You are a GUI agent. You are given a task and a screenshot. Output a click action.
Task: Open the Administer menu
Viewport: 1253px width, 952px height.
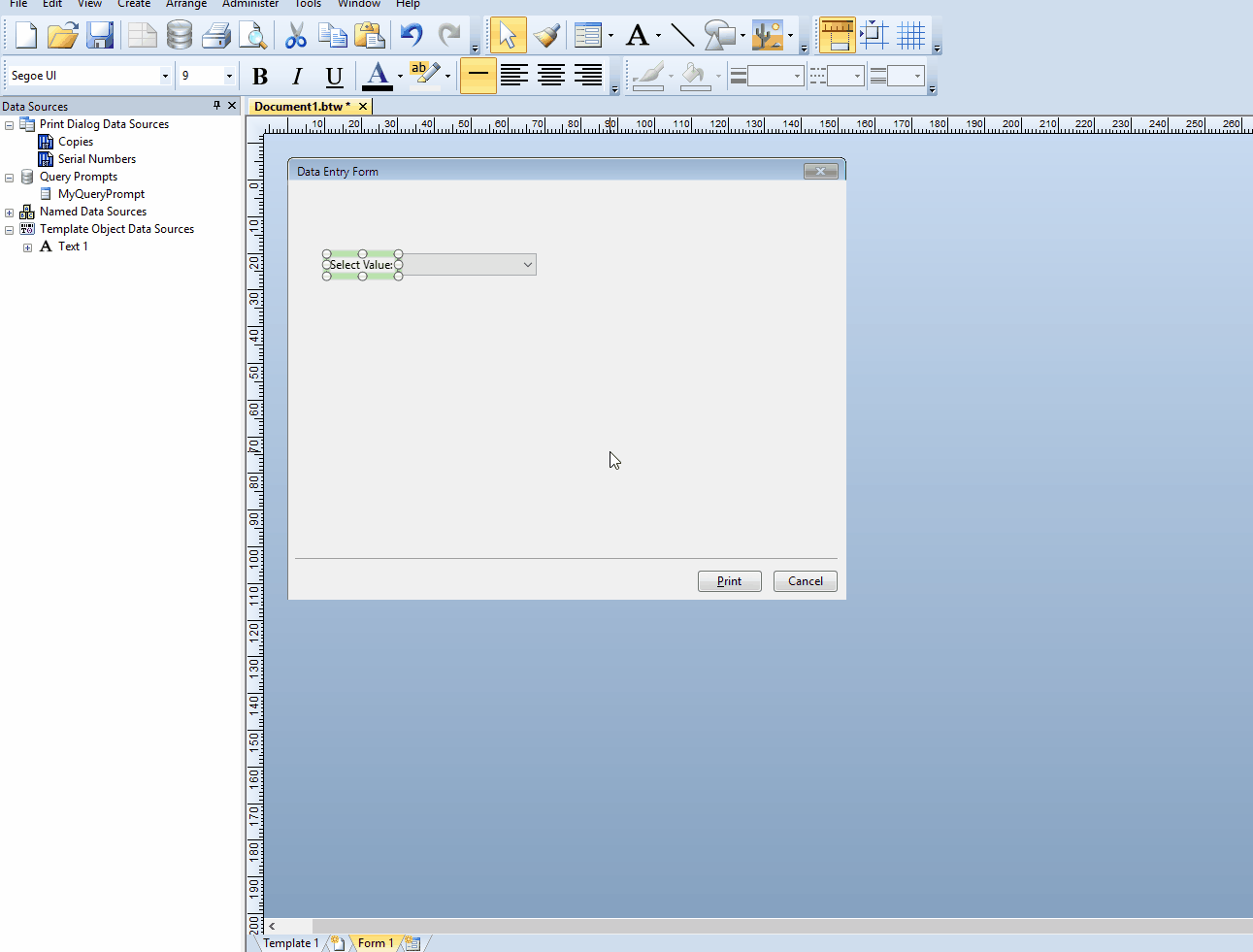(x=250, y=4)
